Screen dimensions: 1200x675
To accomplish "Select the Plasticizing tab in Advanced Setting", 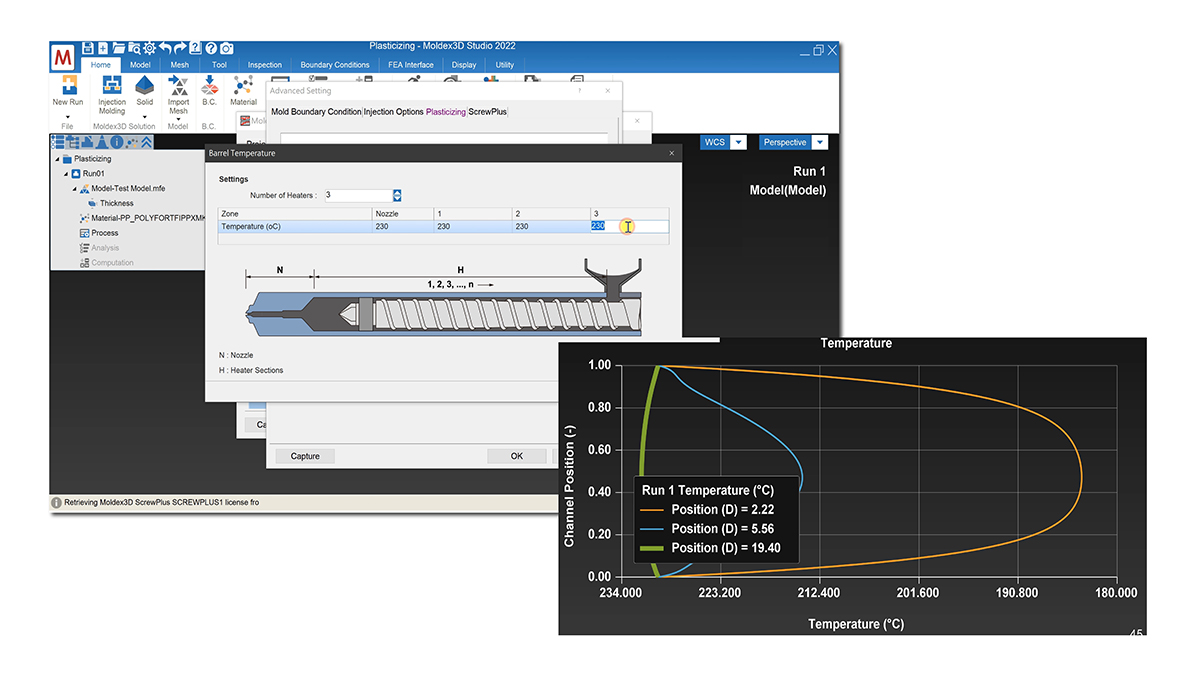I will coord(446,112).
